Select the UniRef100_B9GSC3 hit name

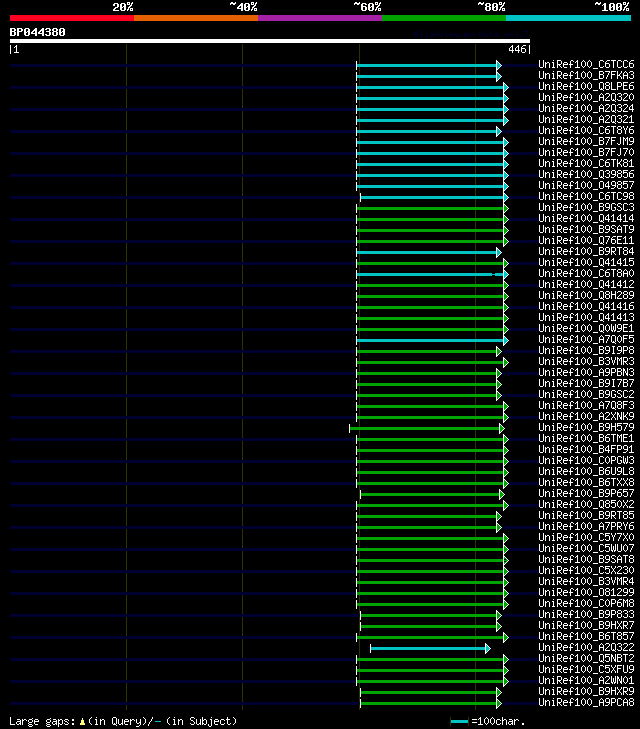[586, 207]
